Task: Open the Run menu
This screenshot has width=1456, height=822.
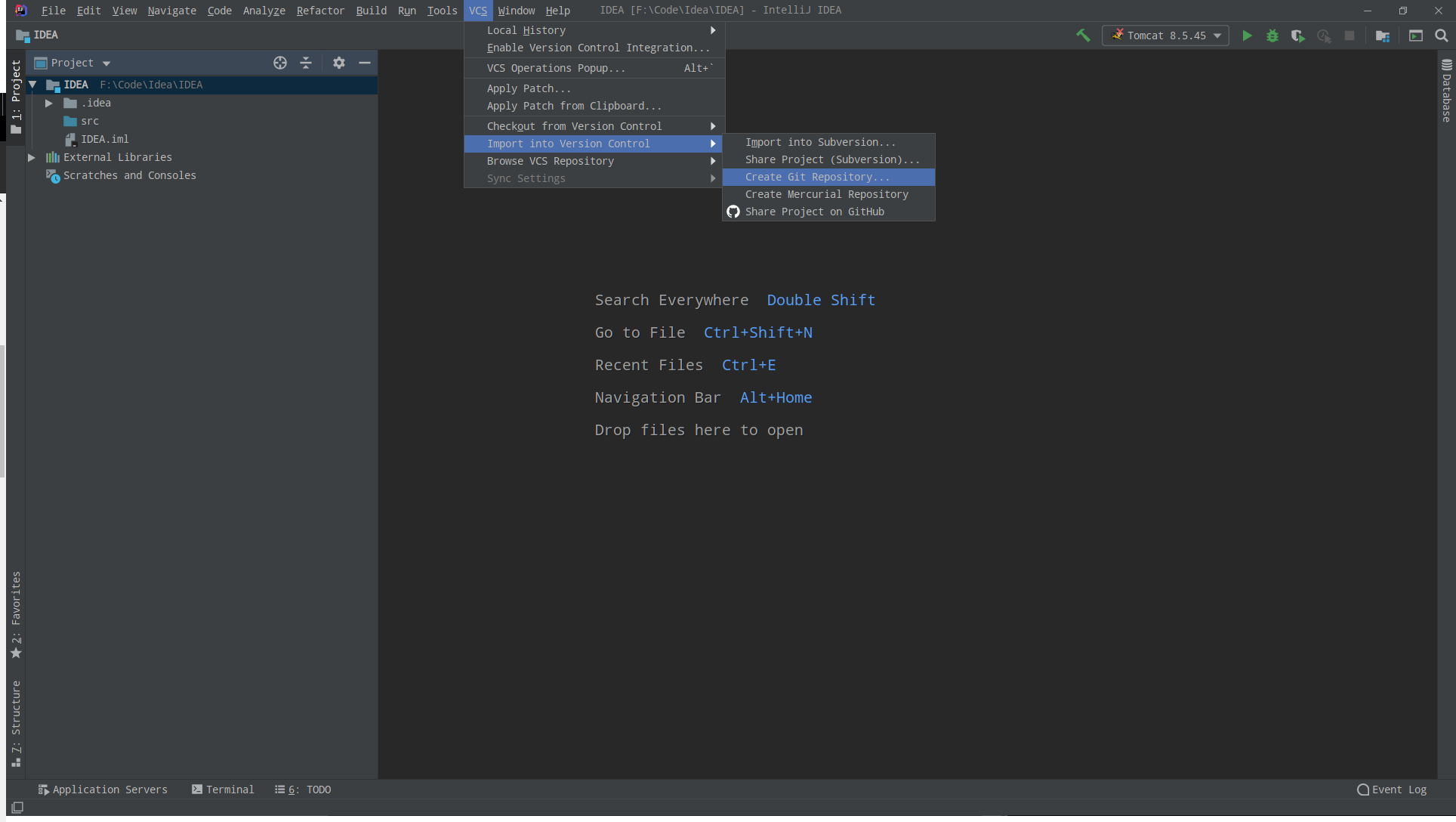Action: coord(407,11)
